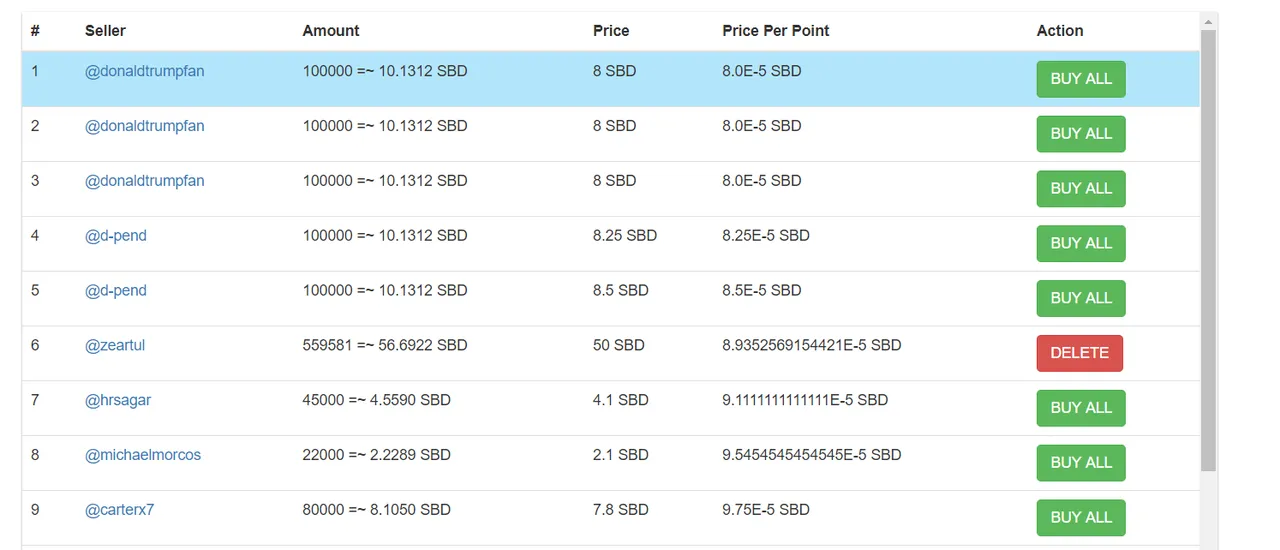Click BUY ALL for 8.25 SBD offer
The image size is (1280, 550).
[x=1081, y=244]
